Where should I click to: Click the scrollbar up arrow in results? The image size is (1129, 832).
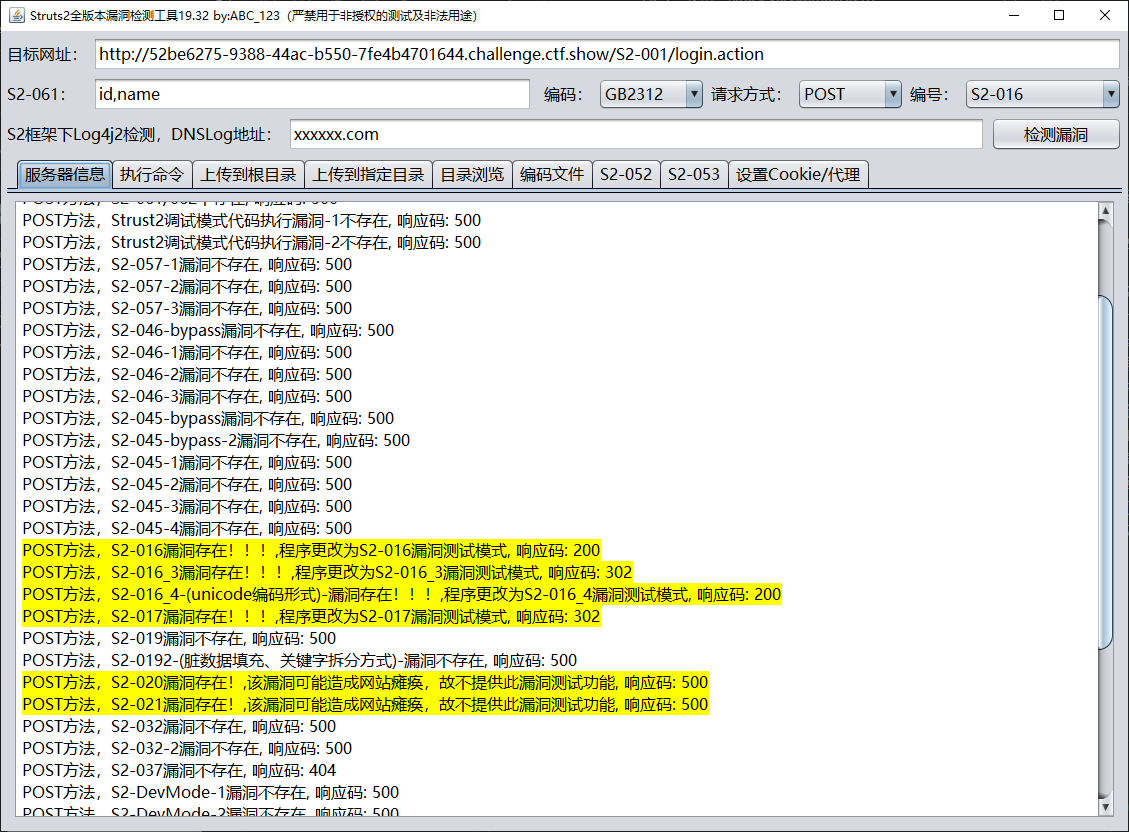pyautogui.click(x=1105, y=210)
